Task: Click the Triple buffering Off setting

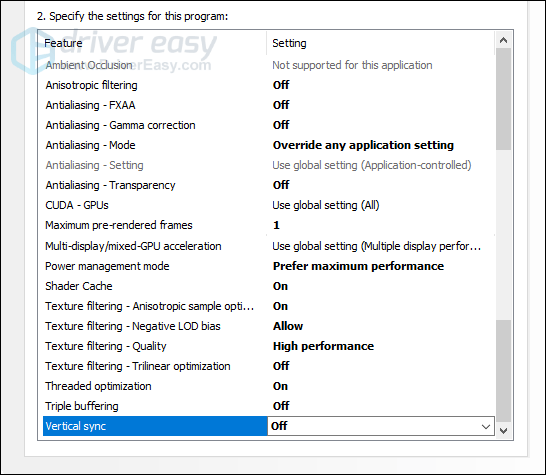Action: click(x=281, y=406)
